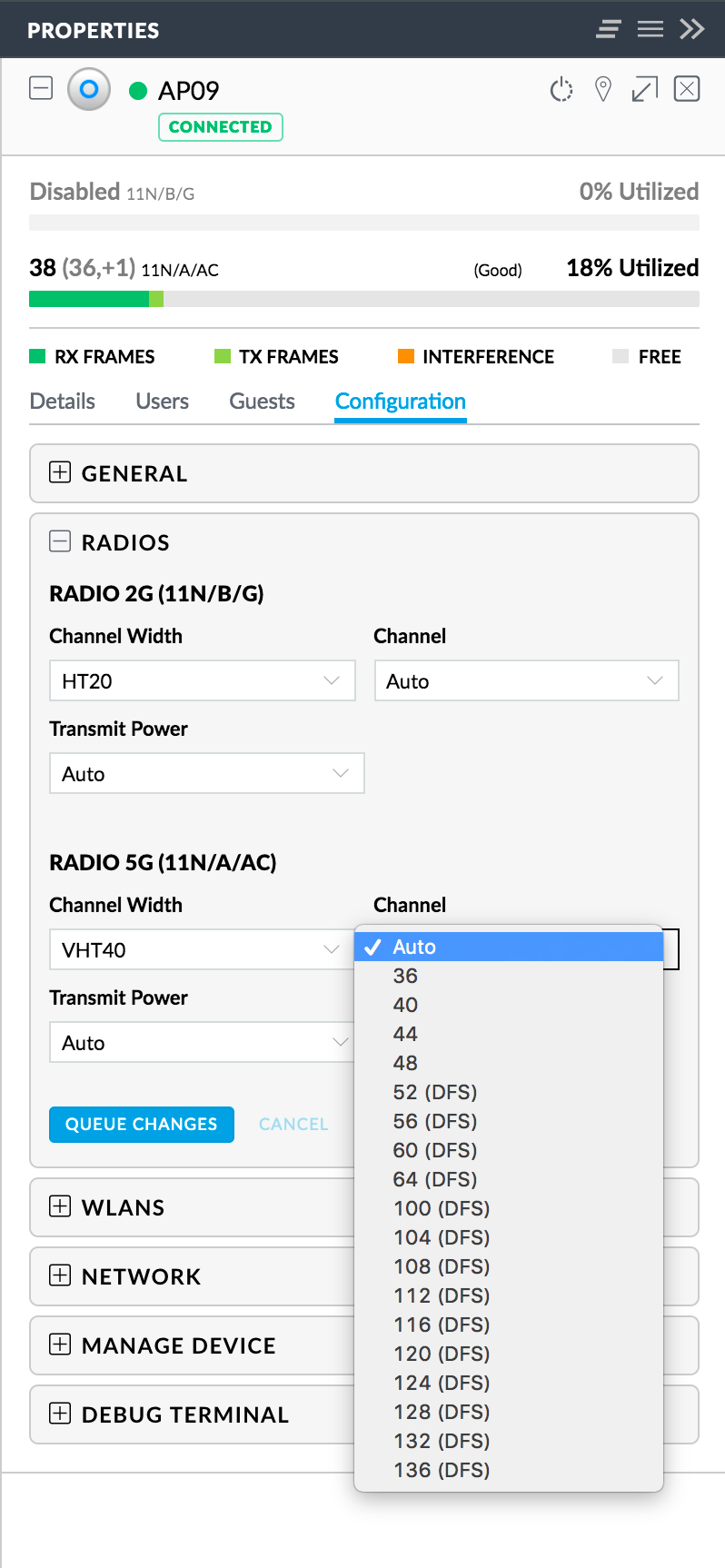725x1568 pixels.
Task: Click the 5G utilization bar
Action: [x=363, y=299]
